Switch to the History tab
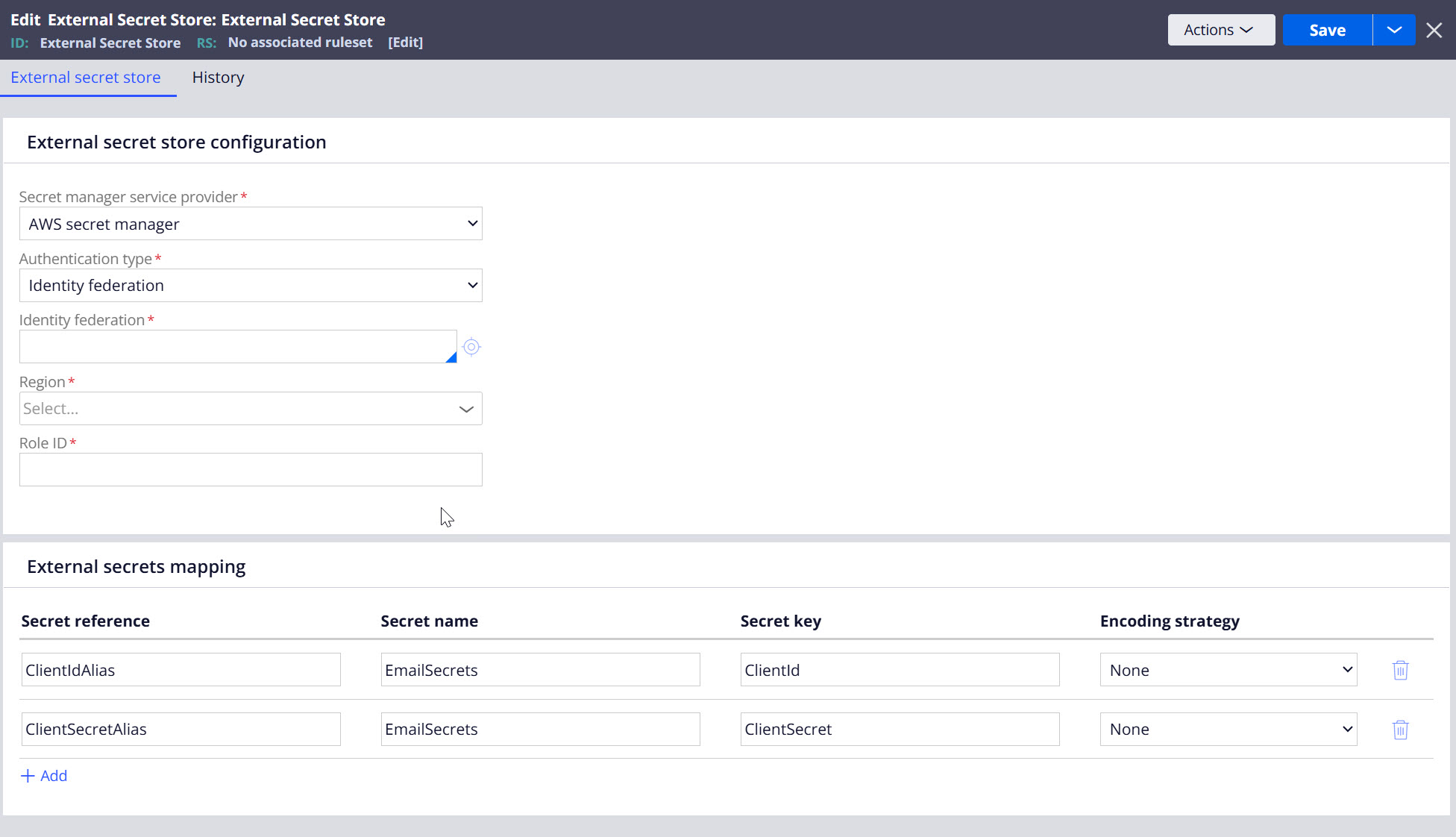 click(x=218, y=78)
